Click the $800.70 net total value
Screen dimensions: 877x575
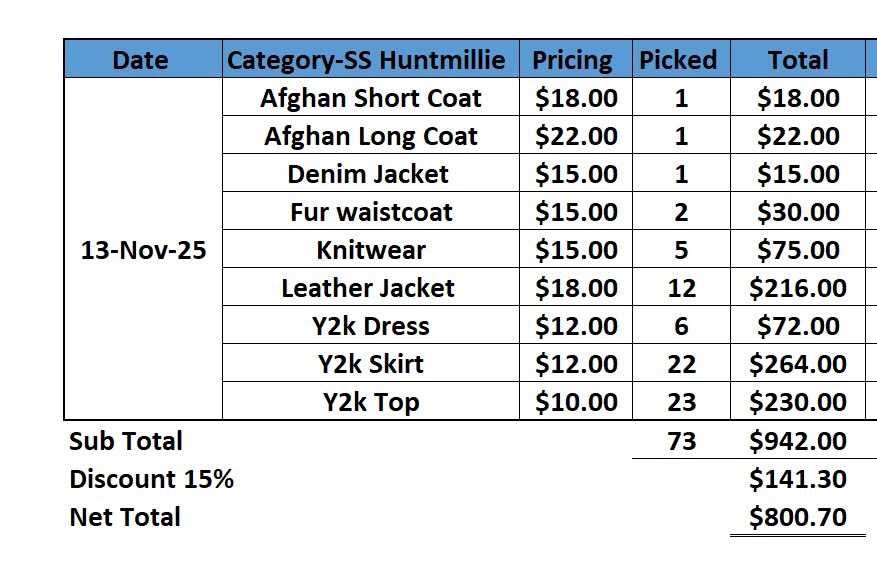point(797,517)
